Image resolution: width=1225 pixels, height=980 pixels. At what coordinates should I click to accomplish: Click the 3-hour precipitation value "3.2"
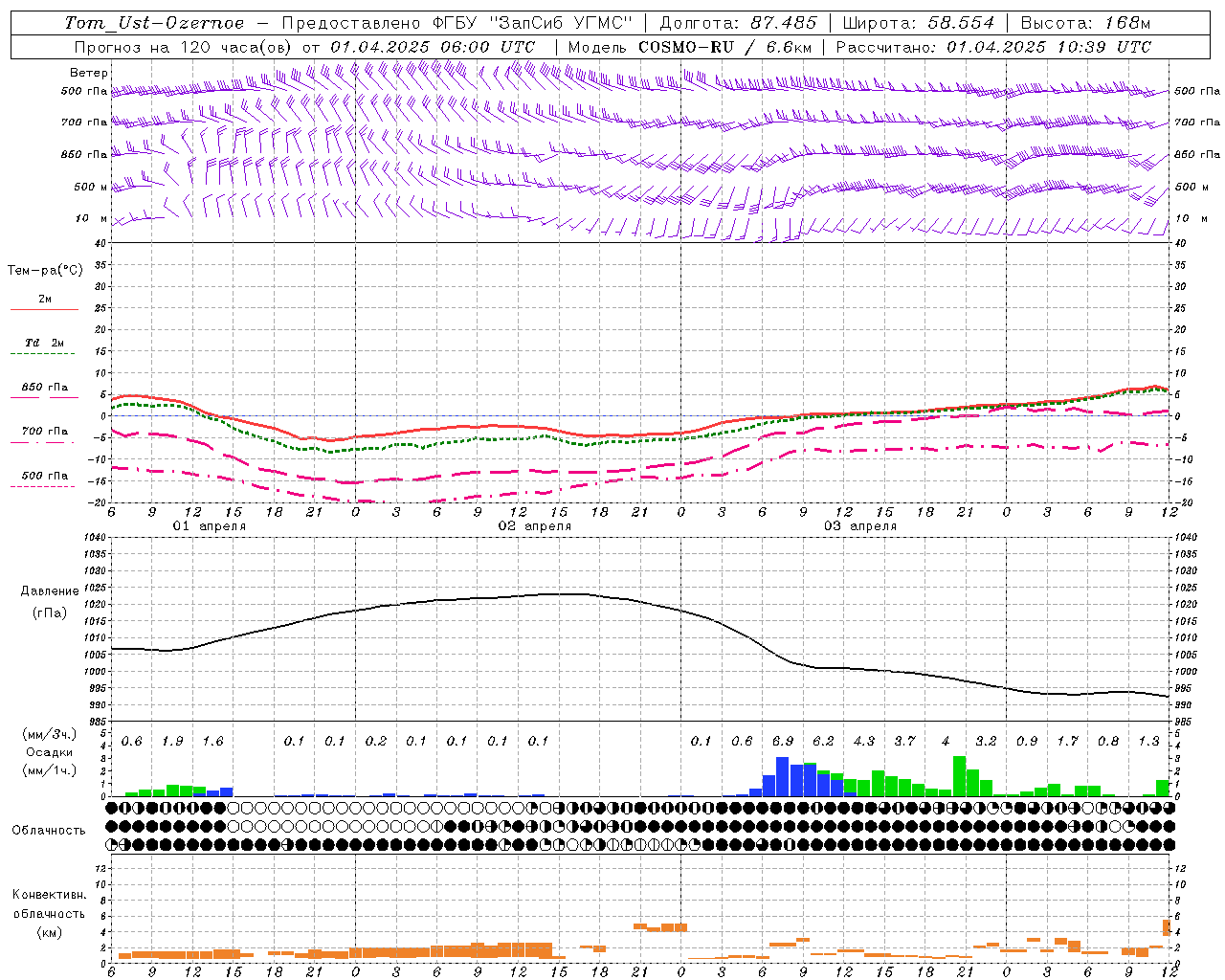point(986,742)
